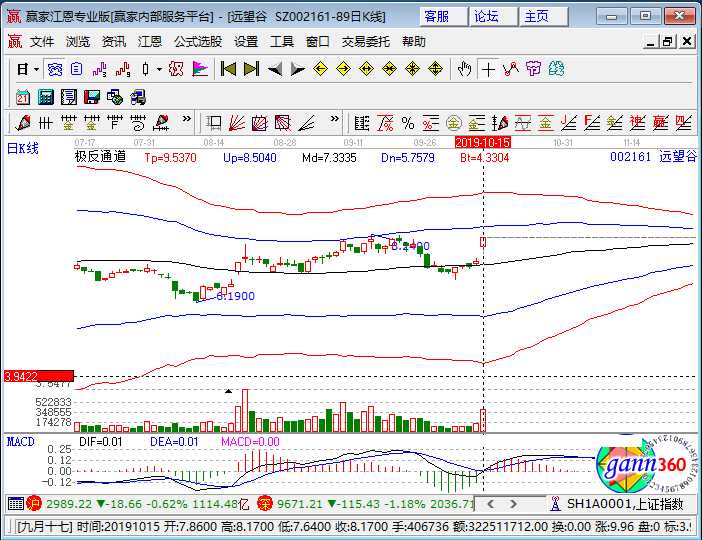This screenshot has height=540, width=702.
Task: Open the 公式选股 menu
Action: click(198, 42)
